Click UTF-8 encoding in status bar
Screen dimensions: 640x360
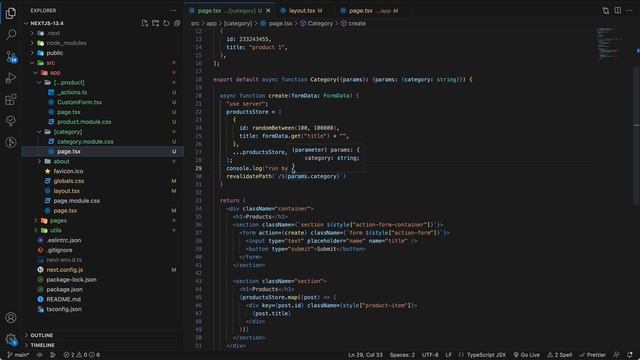click(x=430, y=355)
